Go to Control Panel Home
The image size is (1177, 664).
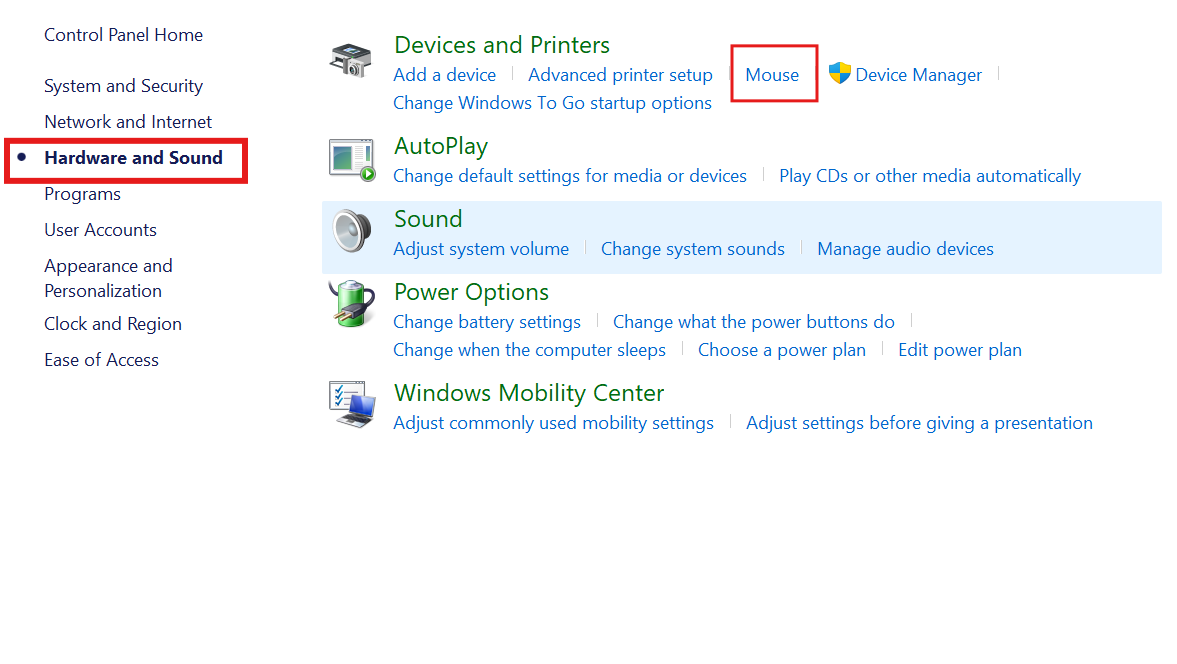pos(123,35)
